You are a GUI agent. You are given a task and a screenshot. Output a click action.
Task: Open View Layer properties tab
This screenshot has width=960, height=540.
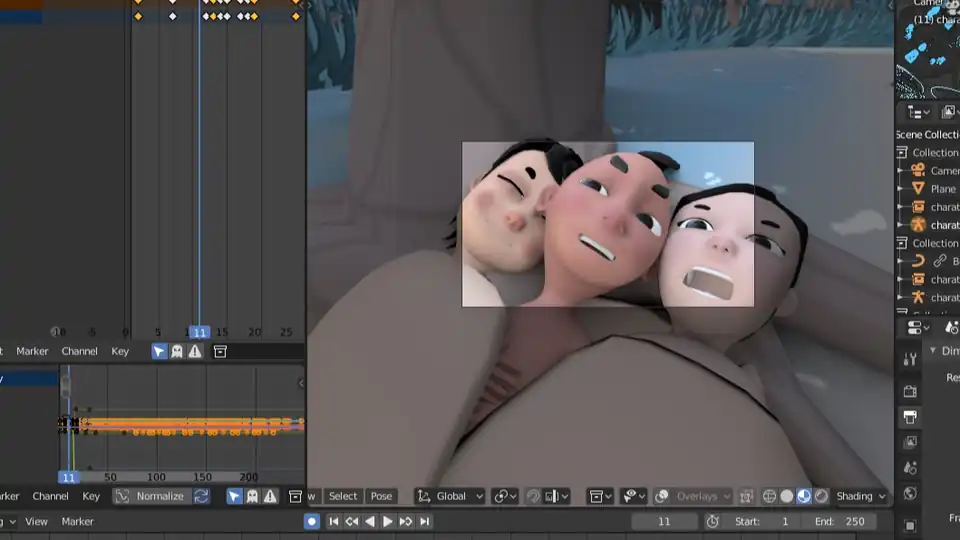click(910, 442)
